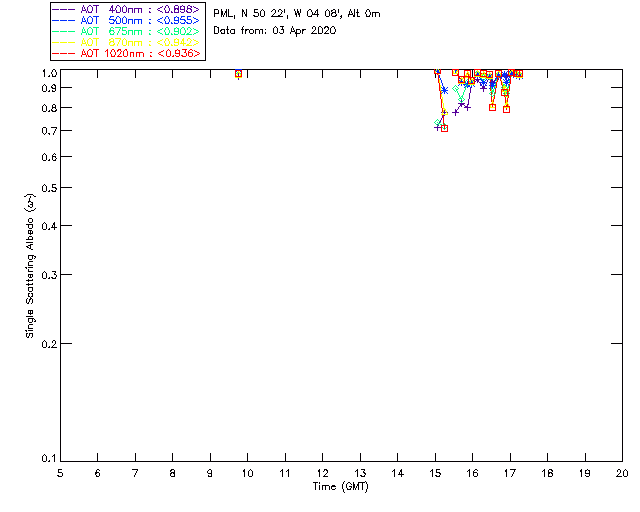Click the x-axis hour label '18'
This screenshot has height=512, width=640.
click(x=547, y=473)
